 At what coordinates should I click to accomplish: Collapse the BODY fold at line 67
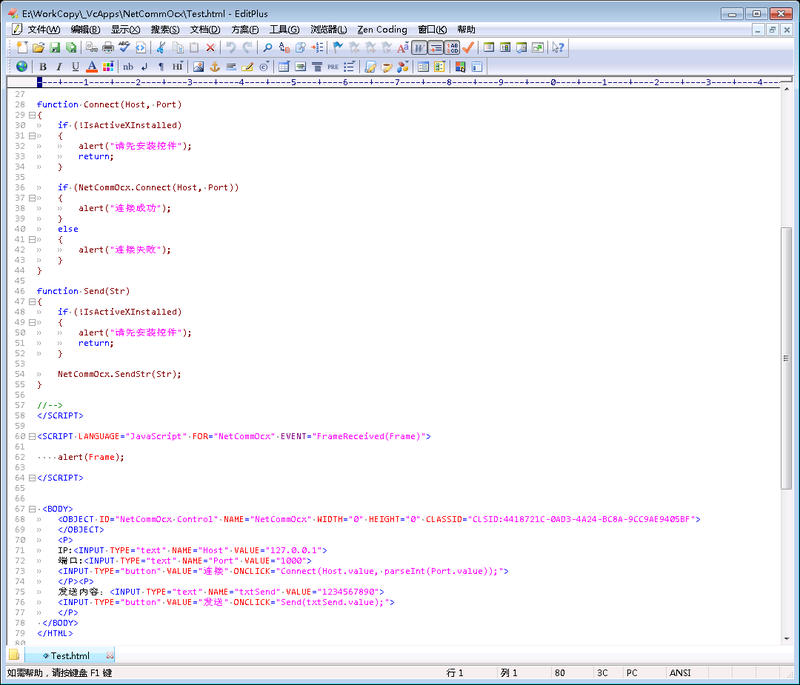pyautogui.click(x=32, y=509)
